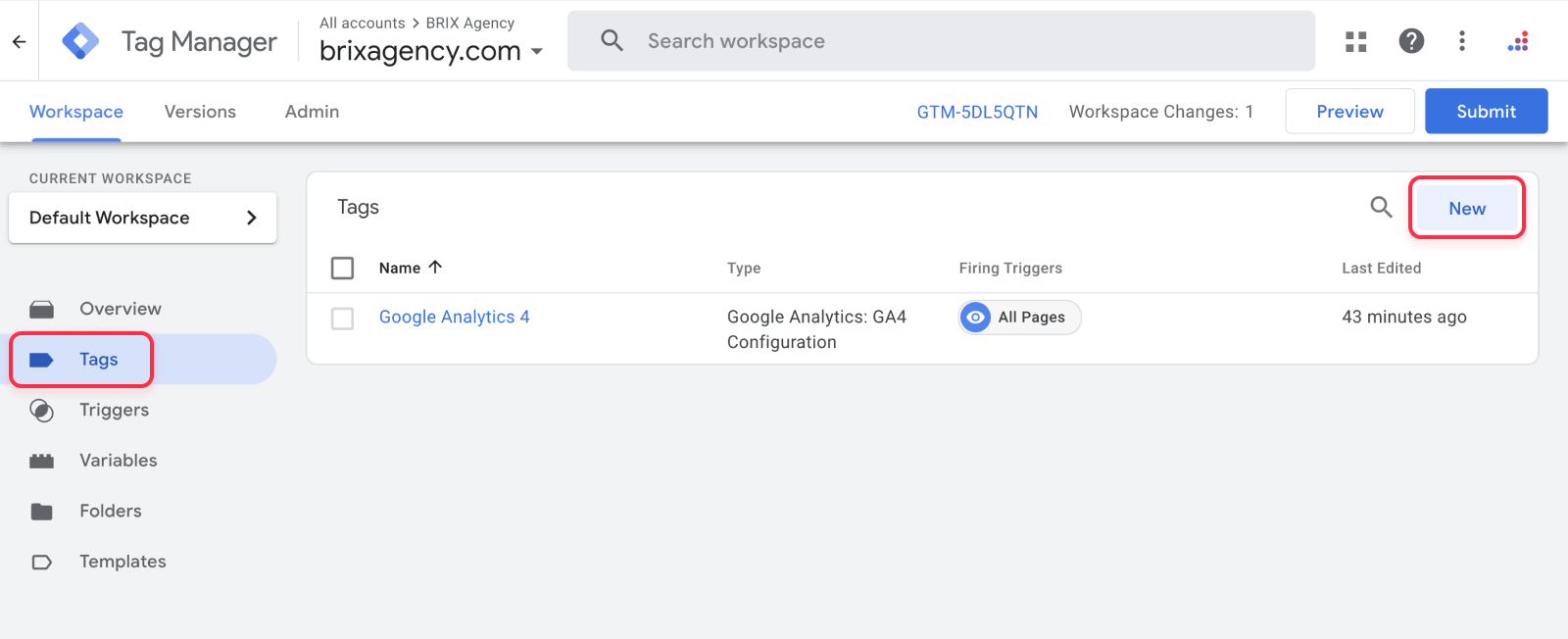The width and height of the screenshot is (1568, 639).
Task: Click the New tag button
Action: tap(1467, 208)
